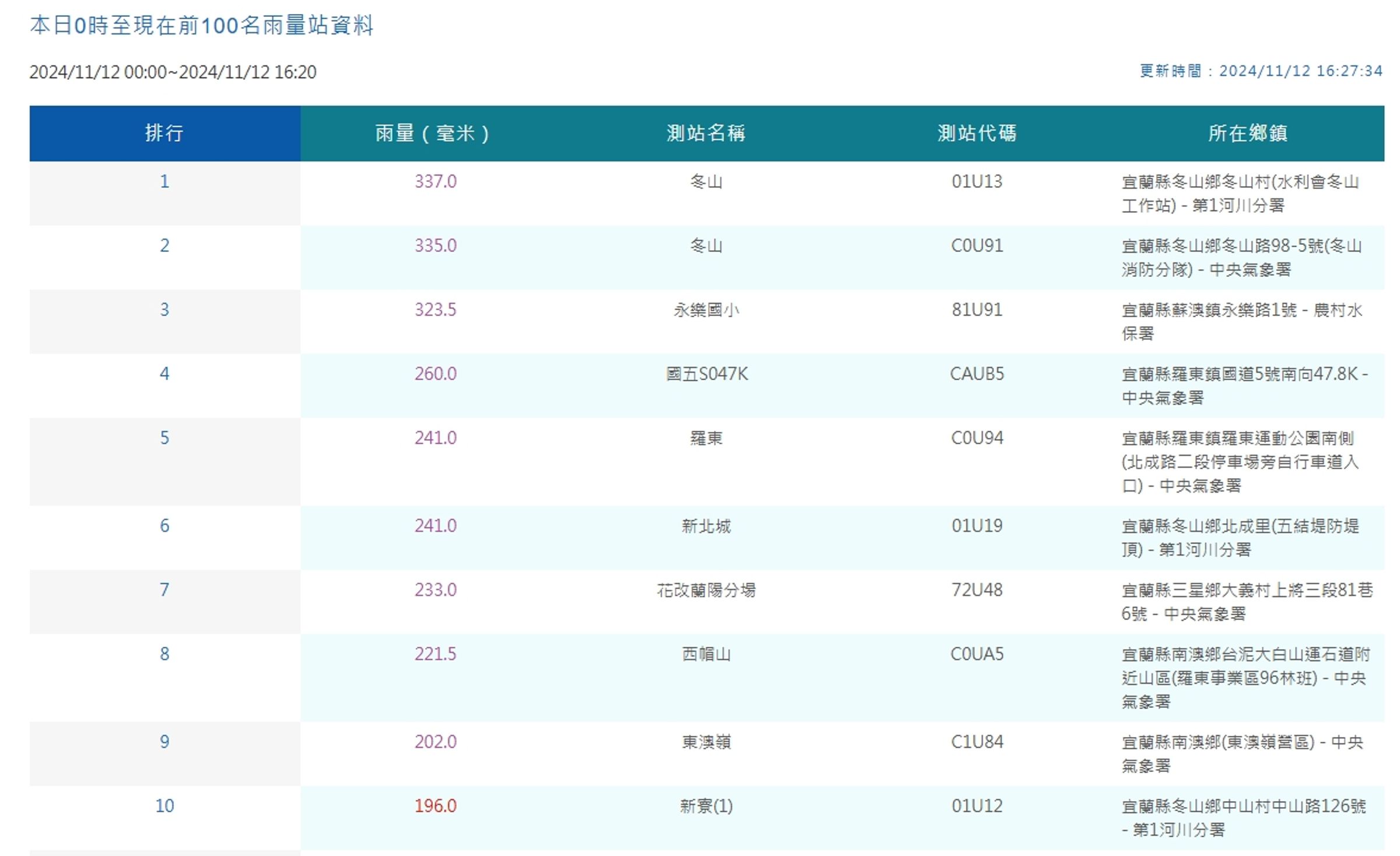Click the red rainfall value 196.0
The image size is (1400, 856).
[436, 806]
